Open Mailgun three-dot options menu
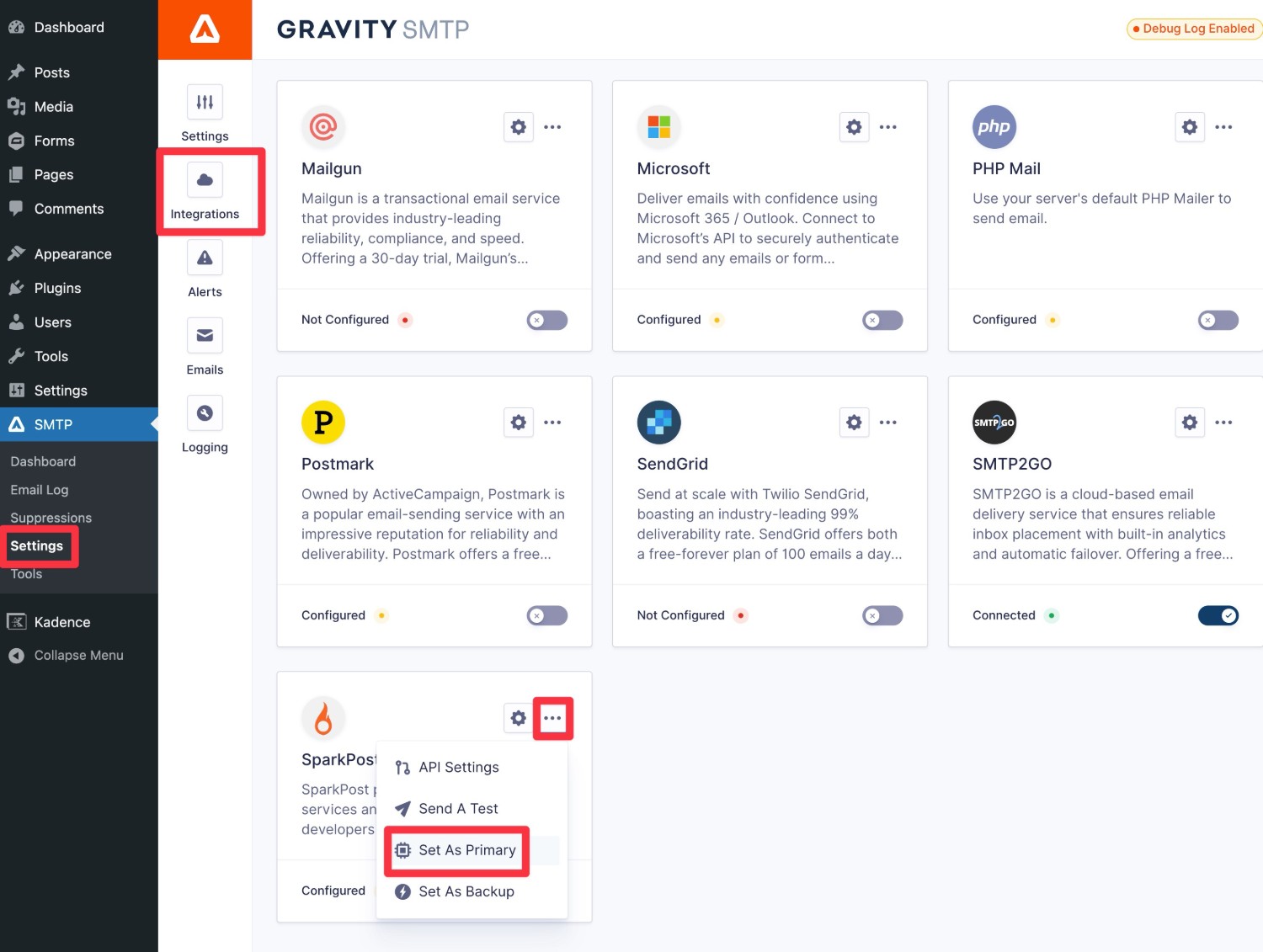This screenshot has height=952, width=1263. [552, 127]
